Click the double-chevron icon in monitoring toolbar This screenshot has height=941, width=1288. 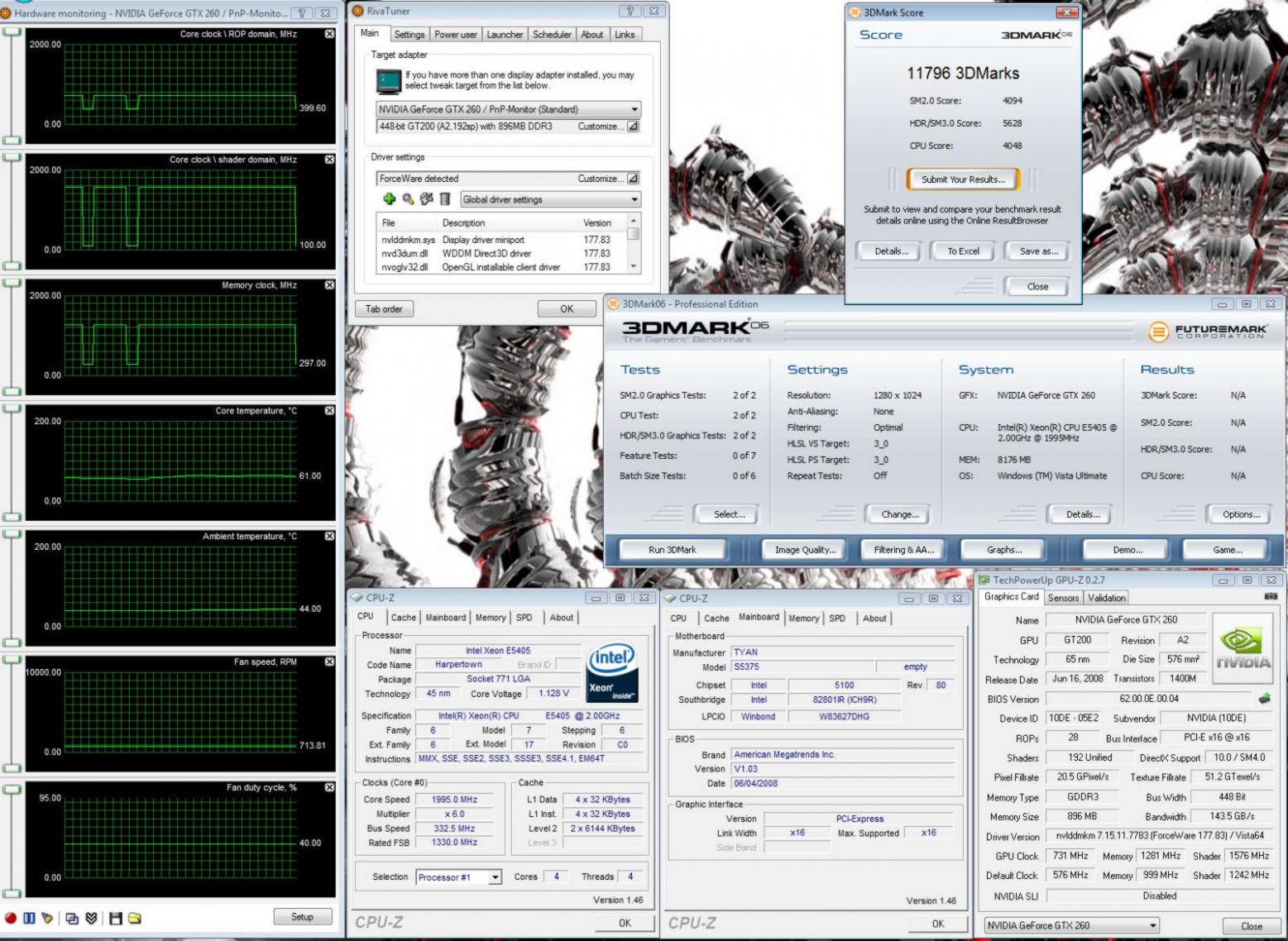point(92,918)
